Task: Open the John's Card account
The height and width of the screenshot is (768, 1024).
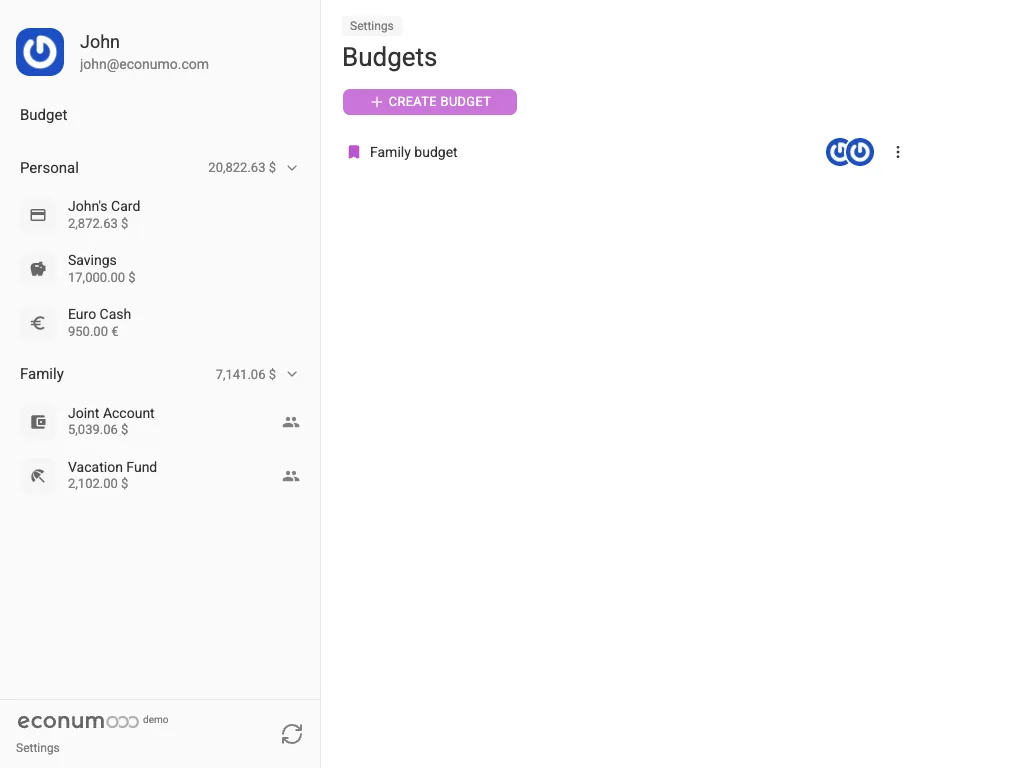Action: (160, 215)
